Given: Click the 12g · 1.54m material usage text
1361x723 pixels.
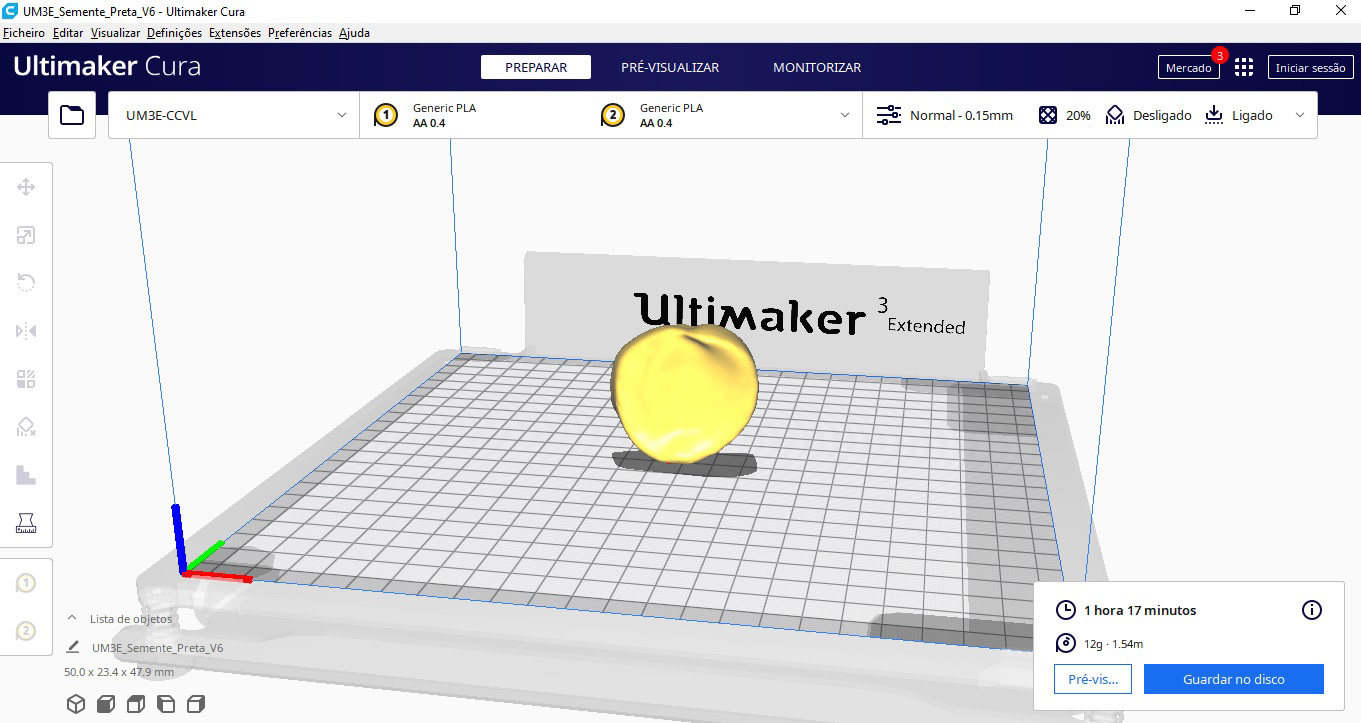Looking at the screenshot, I should tap(1113, 643).
